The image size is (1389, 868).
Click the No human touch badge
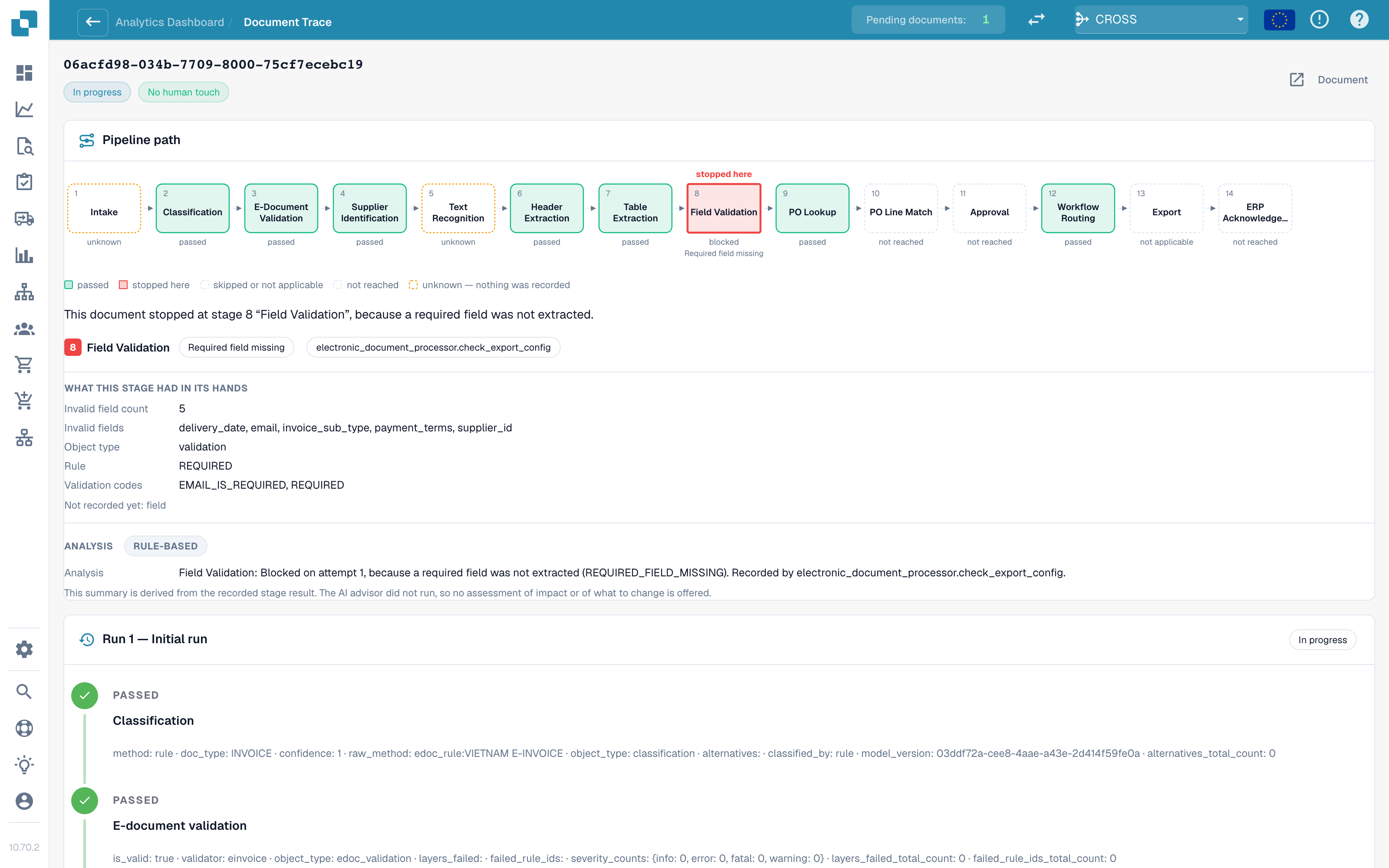point(184,92)
